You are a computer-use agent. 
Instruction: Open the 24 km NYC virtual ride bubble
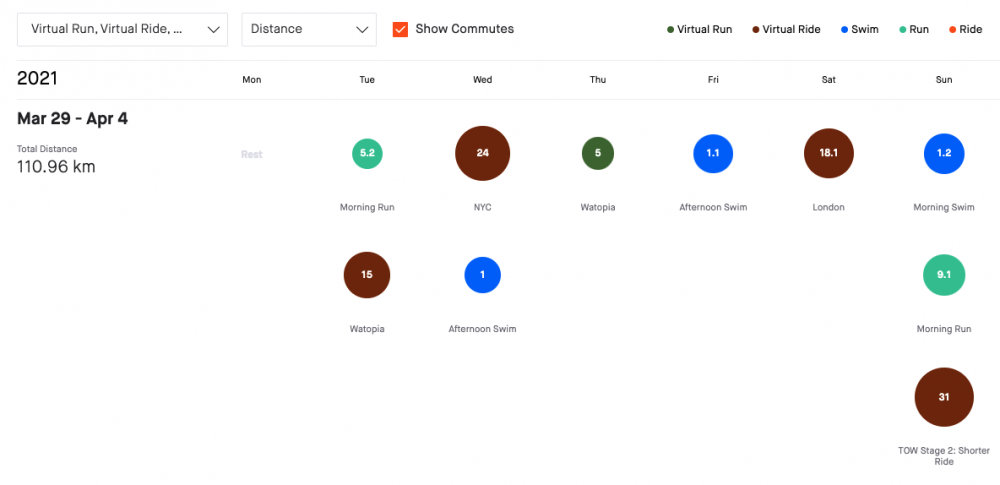coord(482,154)
